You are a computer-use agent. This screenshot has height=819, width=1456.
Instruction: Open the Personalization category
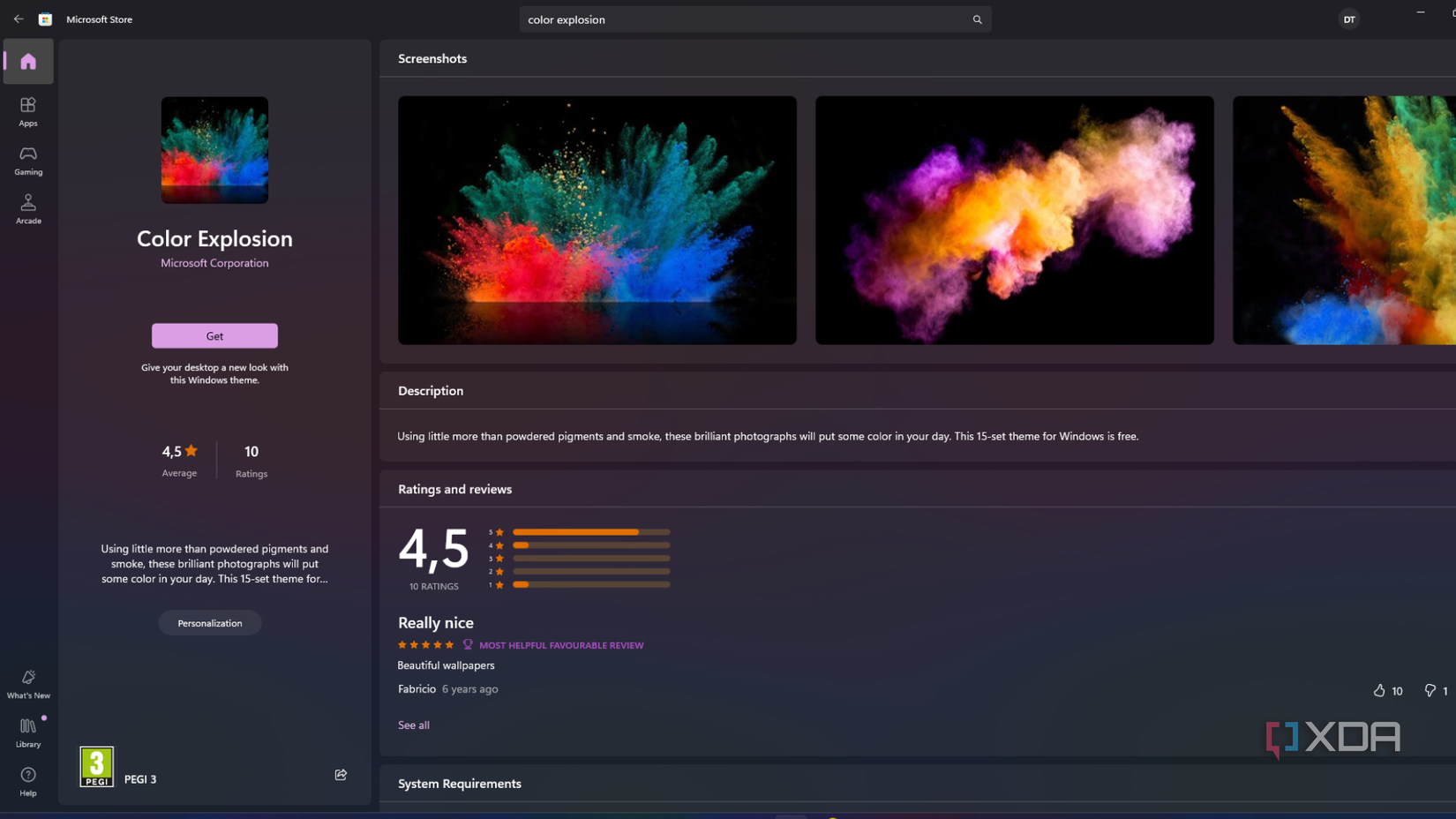209,622
